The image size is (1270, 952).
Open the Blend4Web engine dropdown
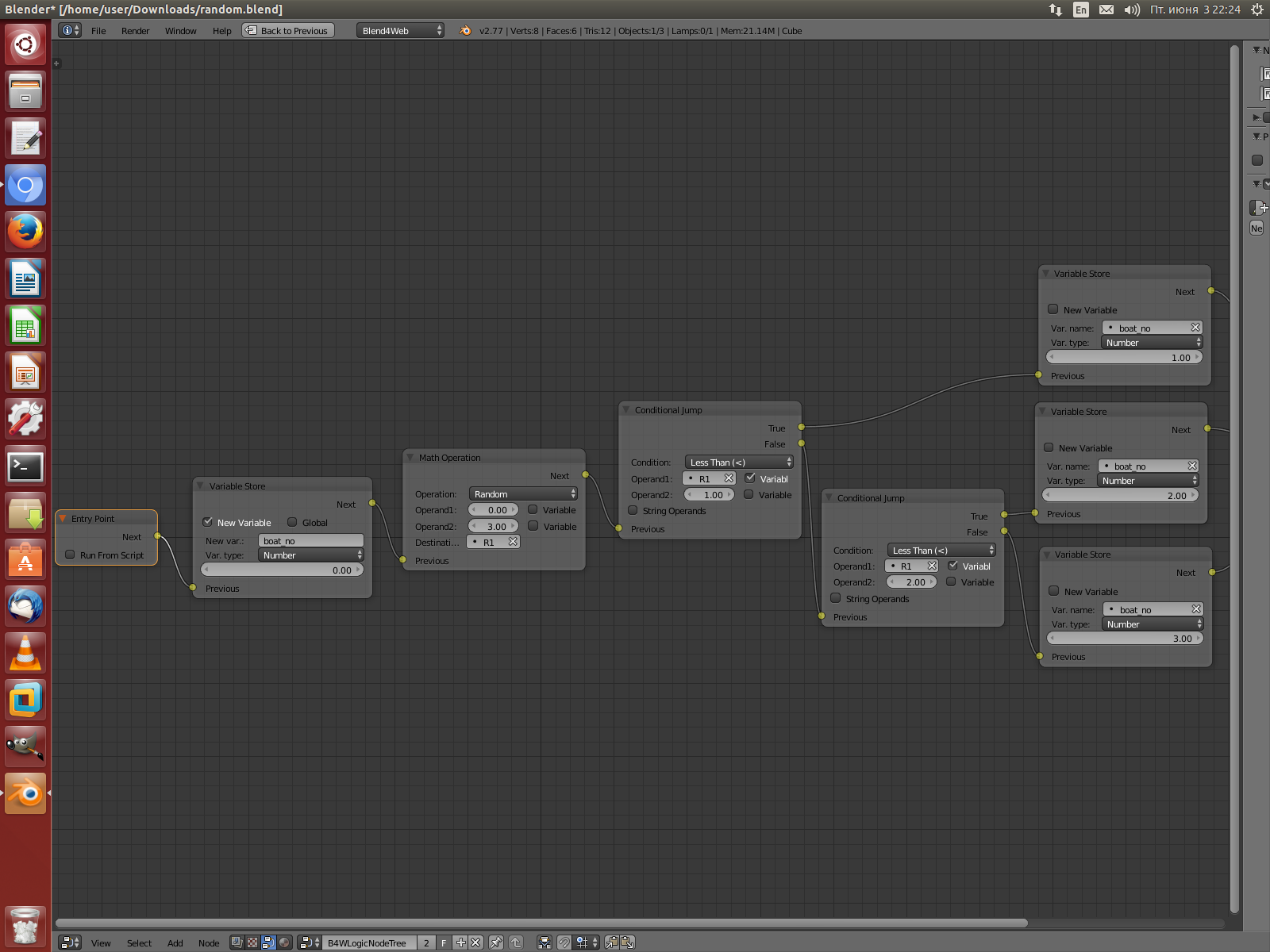pyautogui.click(x=400, y=31)
